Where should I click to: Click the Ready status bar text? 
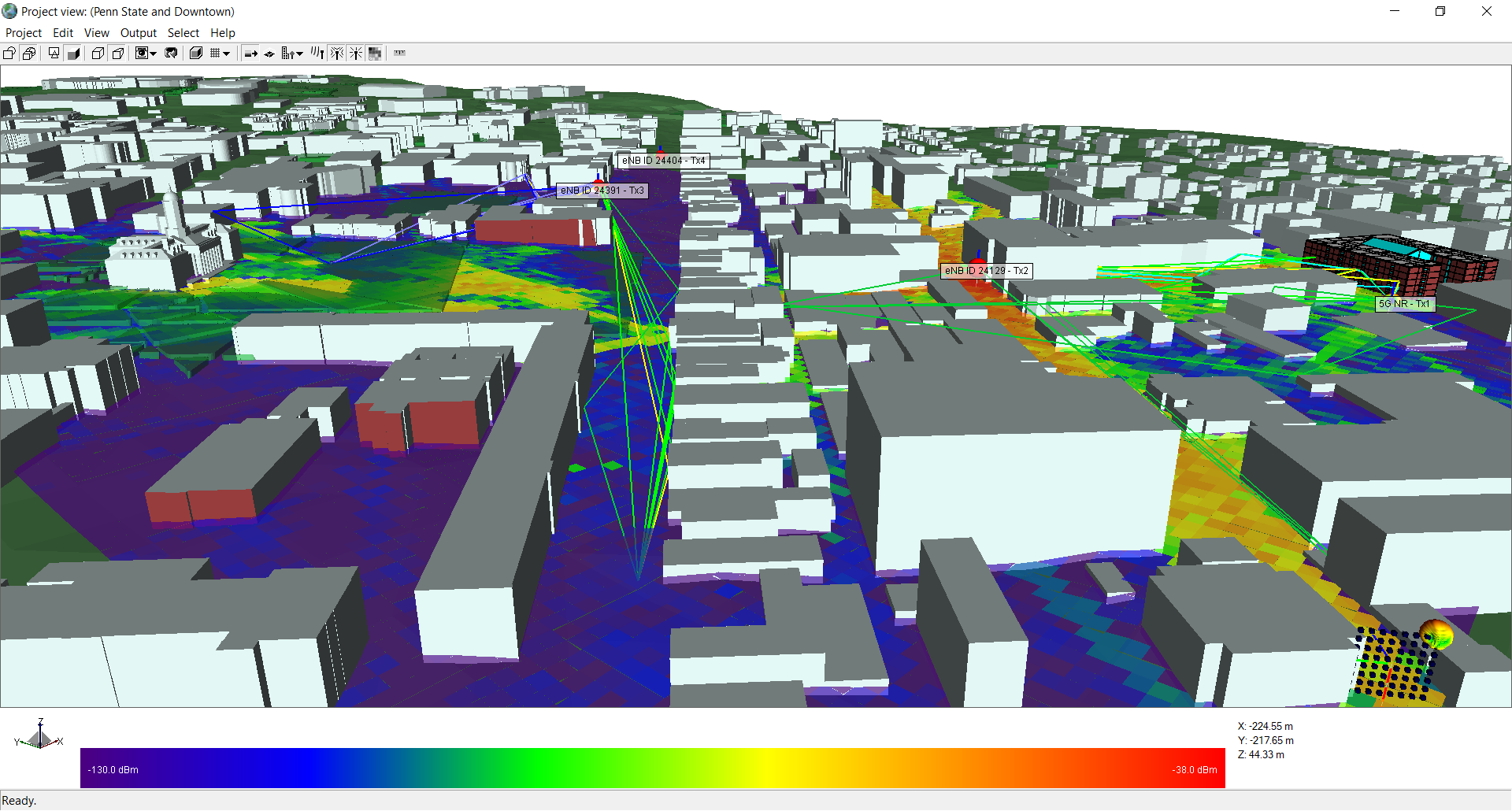coord(19,801)
